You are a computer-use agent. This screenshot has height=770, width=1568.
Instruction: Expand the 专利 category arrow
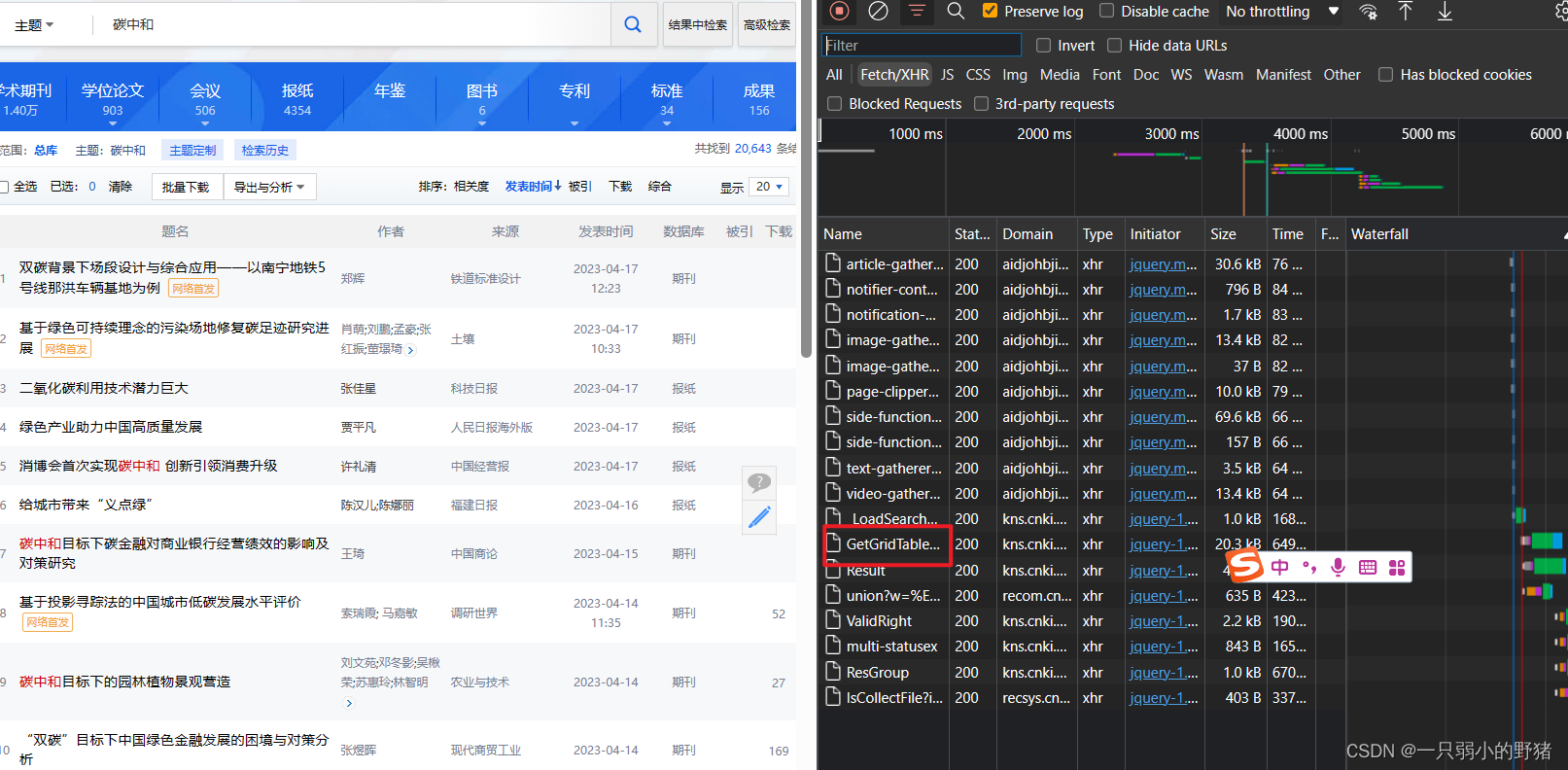click(575, 123)
